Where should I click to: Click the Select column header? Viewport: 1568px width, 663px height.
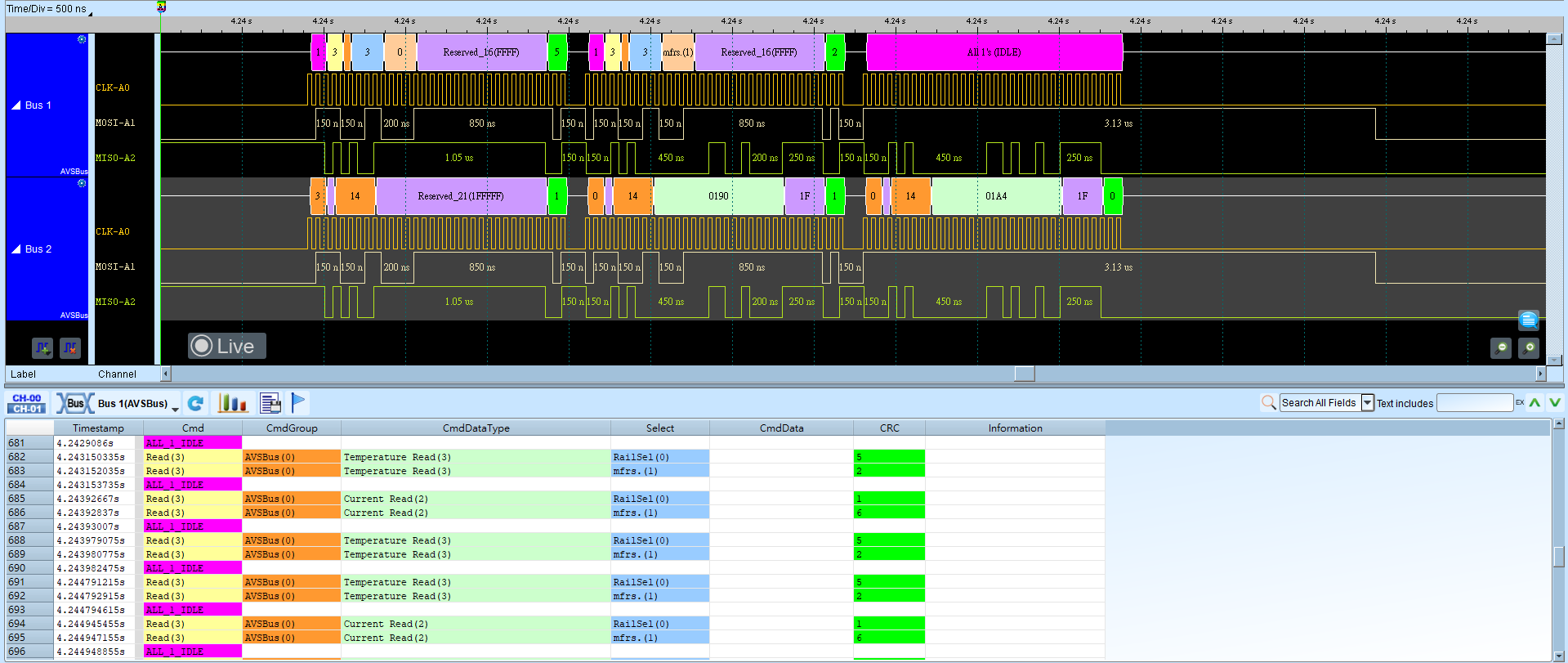coord(660,428)
